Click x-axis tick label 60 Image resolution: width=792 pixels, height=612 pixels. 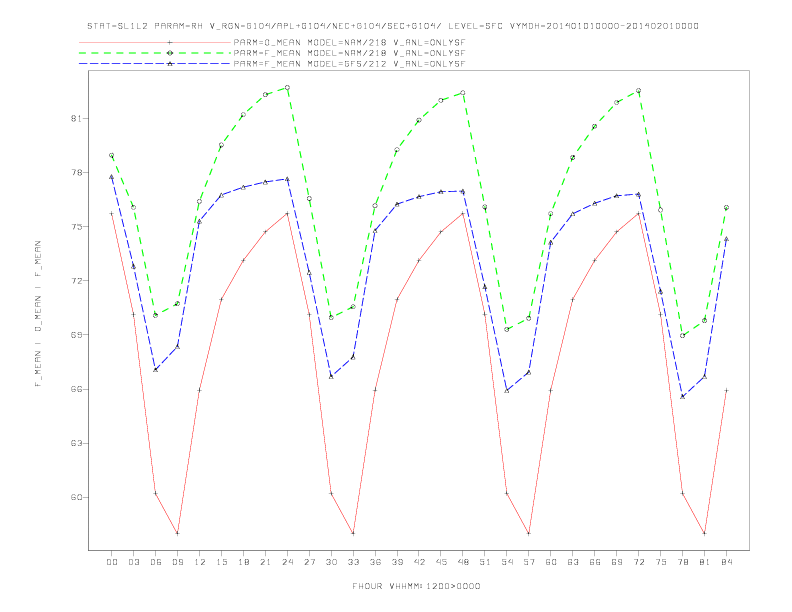(551, 562)
